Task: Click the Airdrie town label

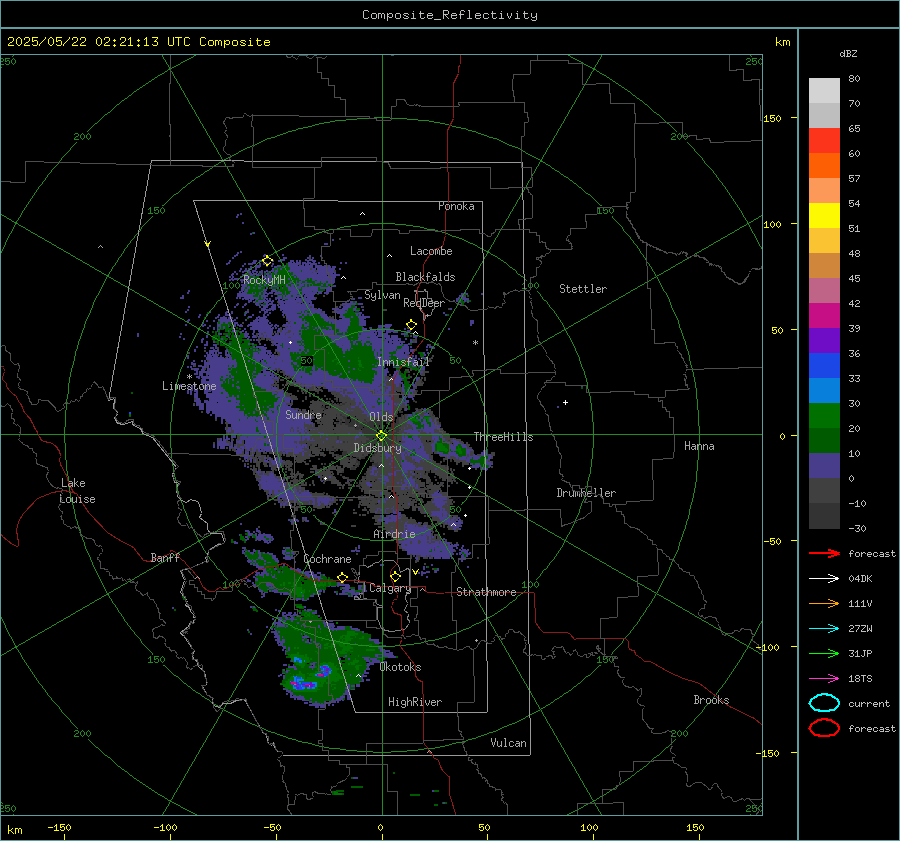Action: pos(394,534)
